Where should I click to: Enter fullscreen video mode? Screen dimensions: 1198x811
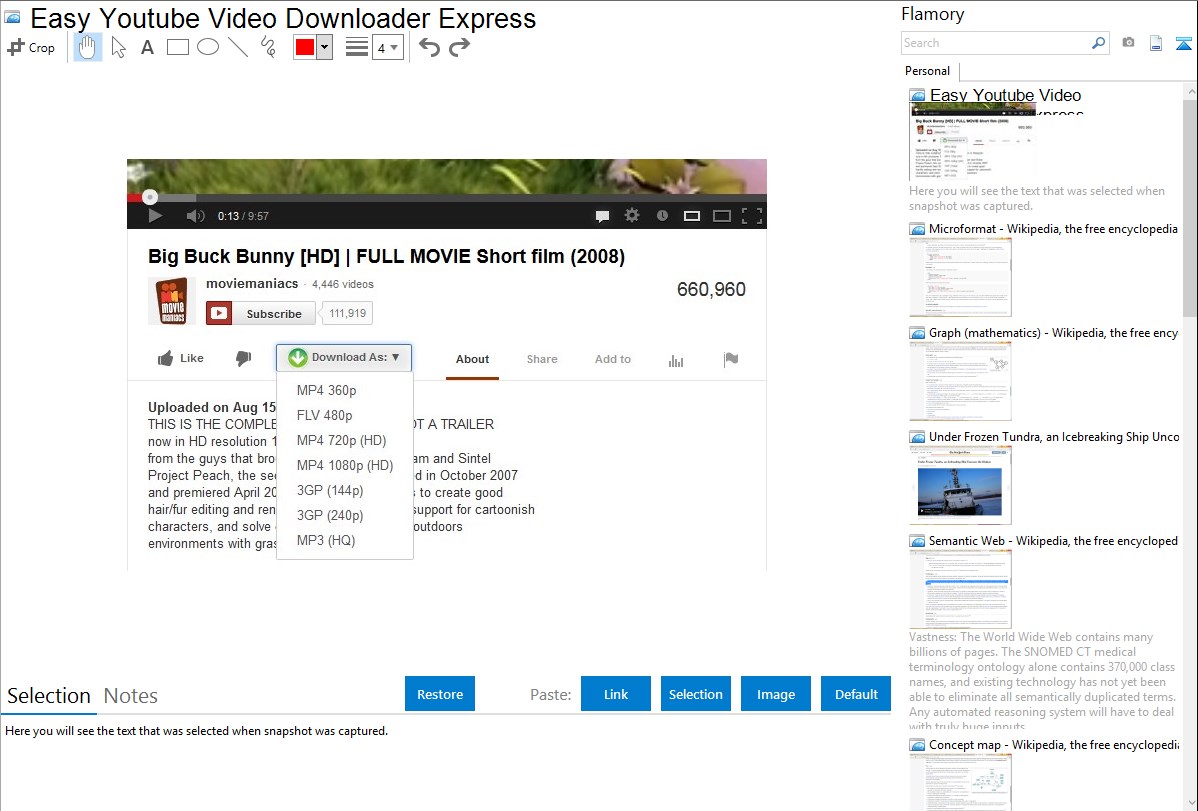752,216
